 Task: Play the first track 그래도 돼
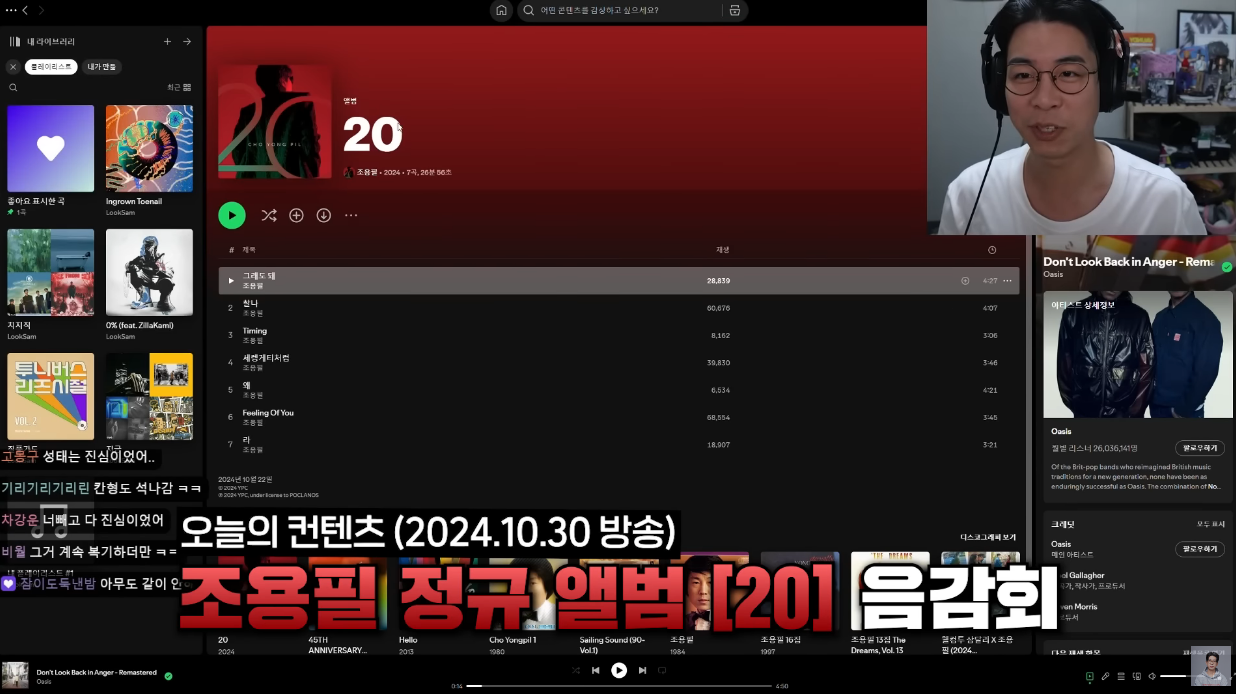point(231,281)
